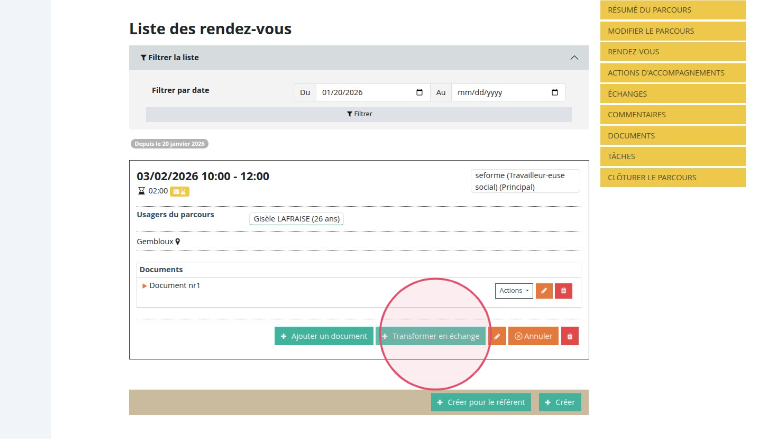The height and width of the screenshot is (439, 780).
Task: Open calendar picker for the Du date
Action: pyautogui.click(x=419, y=92)
